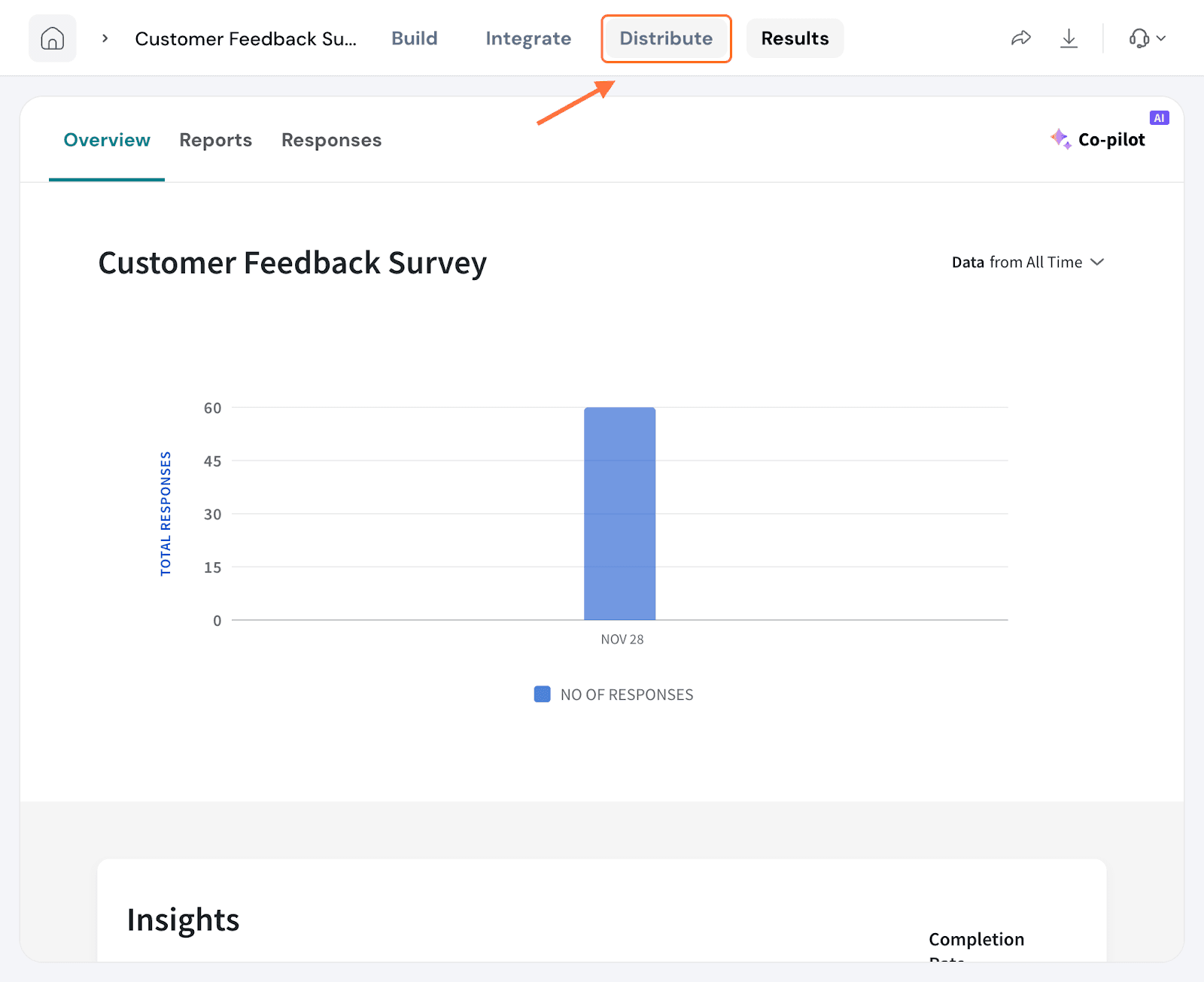The height and width of the screenshot is (982, 1204).
Task: Open the Co-pilot assistant label
Action: (x=1111, y=140)
